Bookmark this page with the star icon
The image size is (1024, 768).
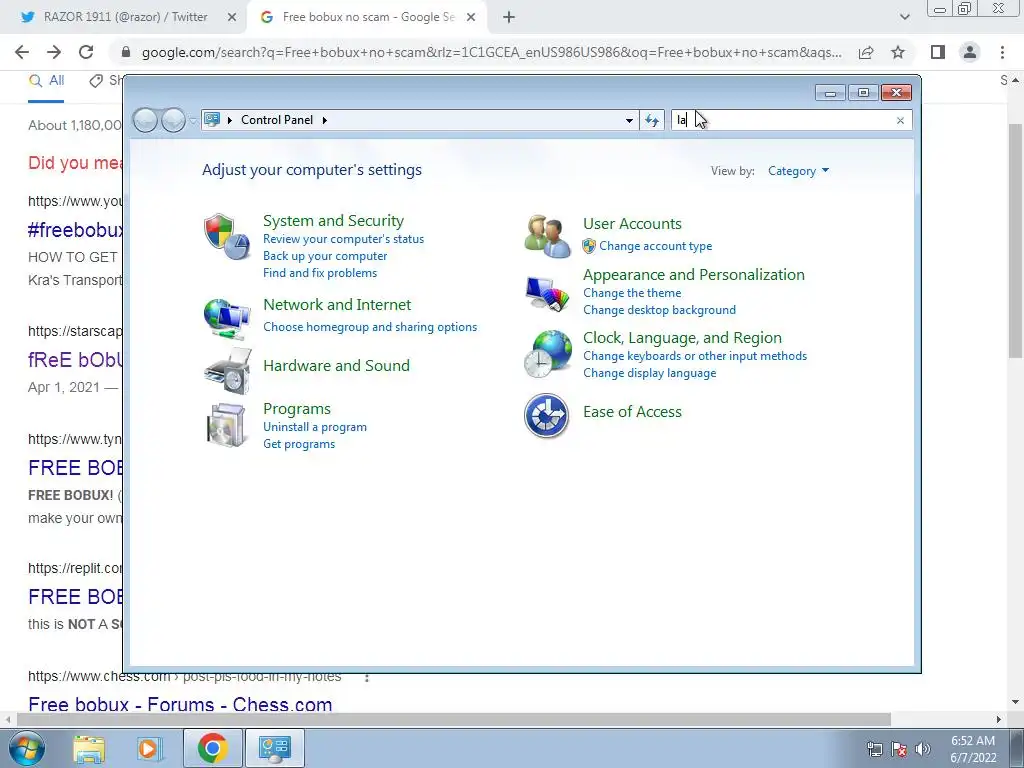tap(898, 52)
